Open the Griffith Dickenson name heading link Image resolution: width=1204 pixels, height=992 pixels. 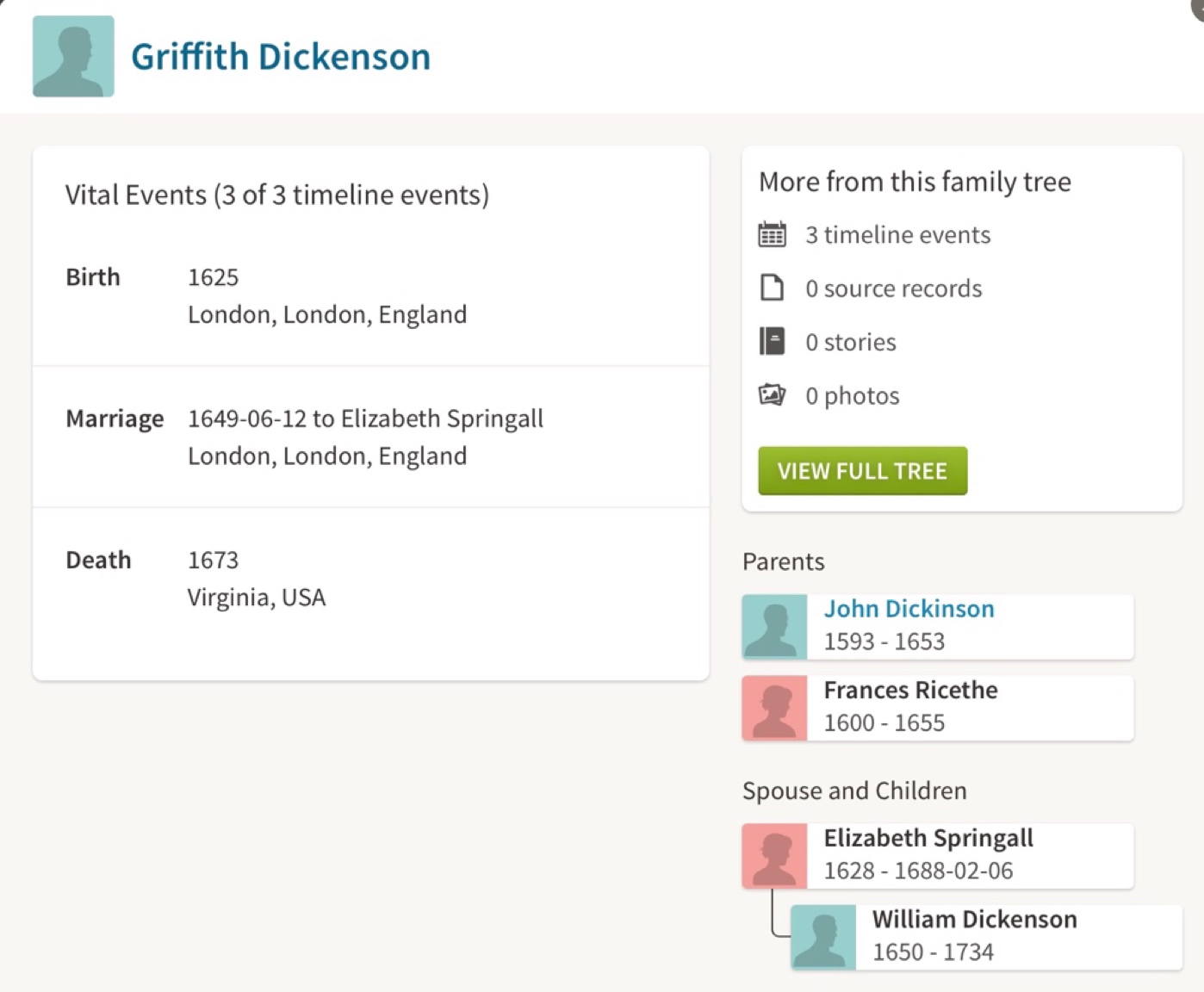tap(281, 57)
